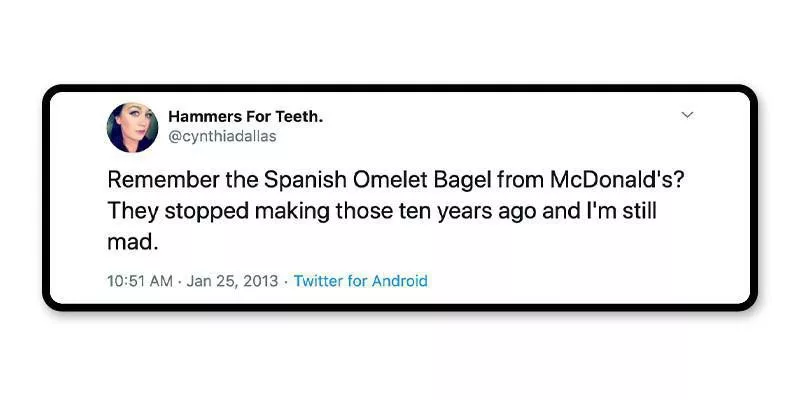Open the tweet options chevron menu
This screenshot has height=400, width=800.
point(687,115)
